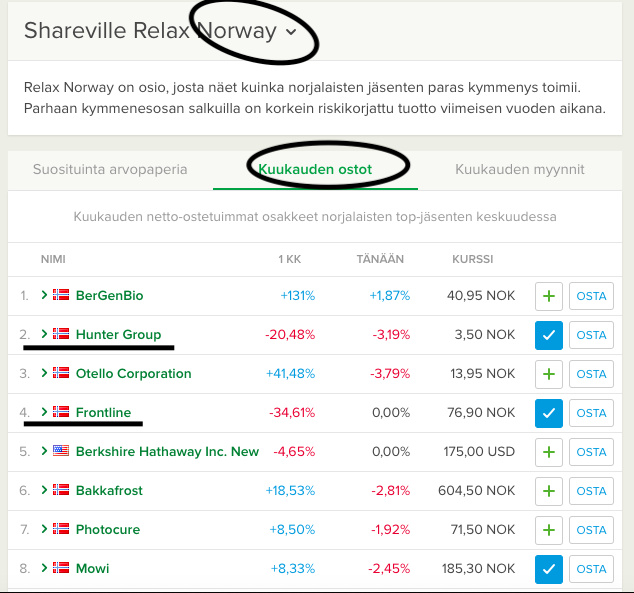Open the Photocure stock link
This screenshot has width=634, height=593.
click(108, 529)
